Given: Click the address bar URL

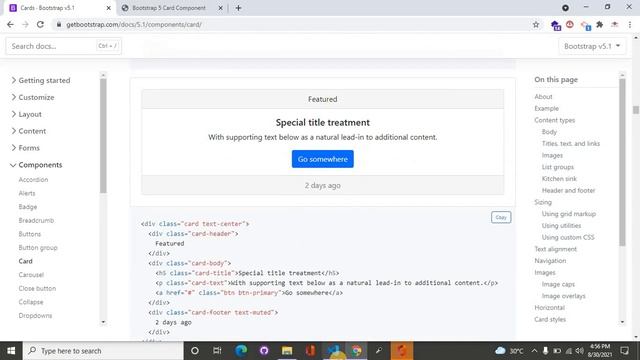Looking at the screenshot, I should click(x=134, y=24).
